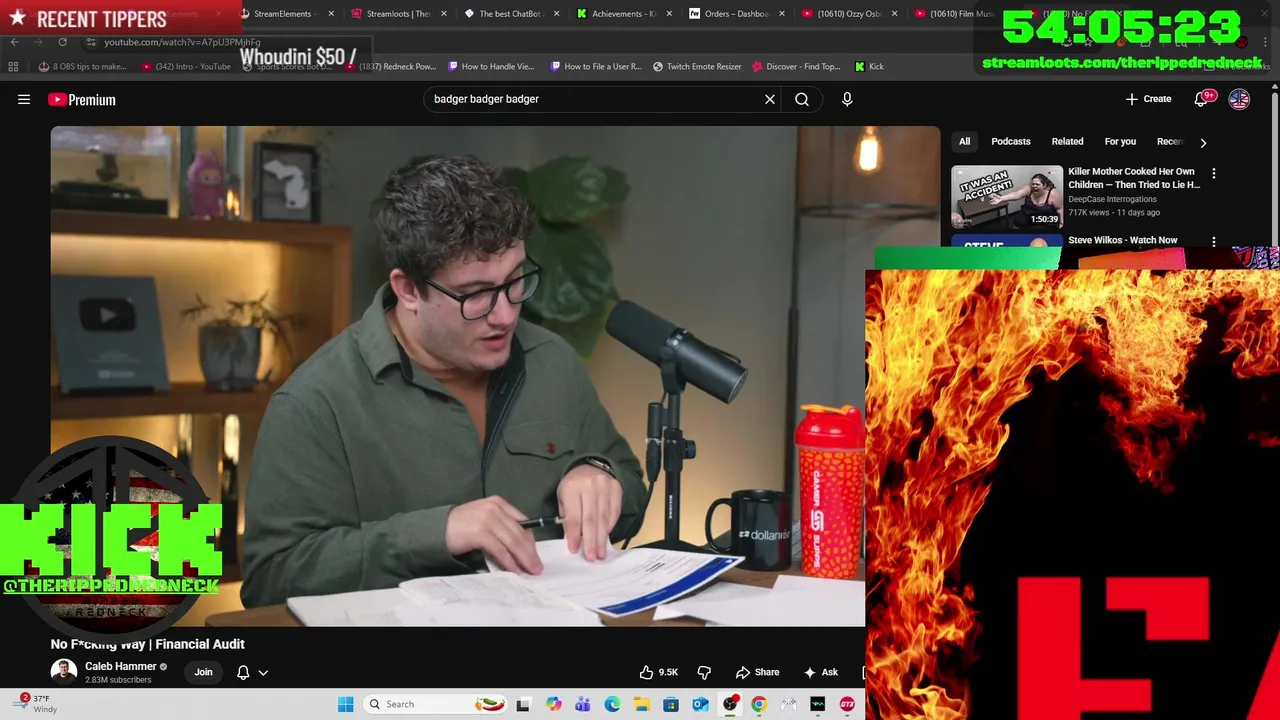
Task: Switch to Kick Achievements browser tab
Action: [622, 14]
